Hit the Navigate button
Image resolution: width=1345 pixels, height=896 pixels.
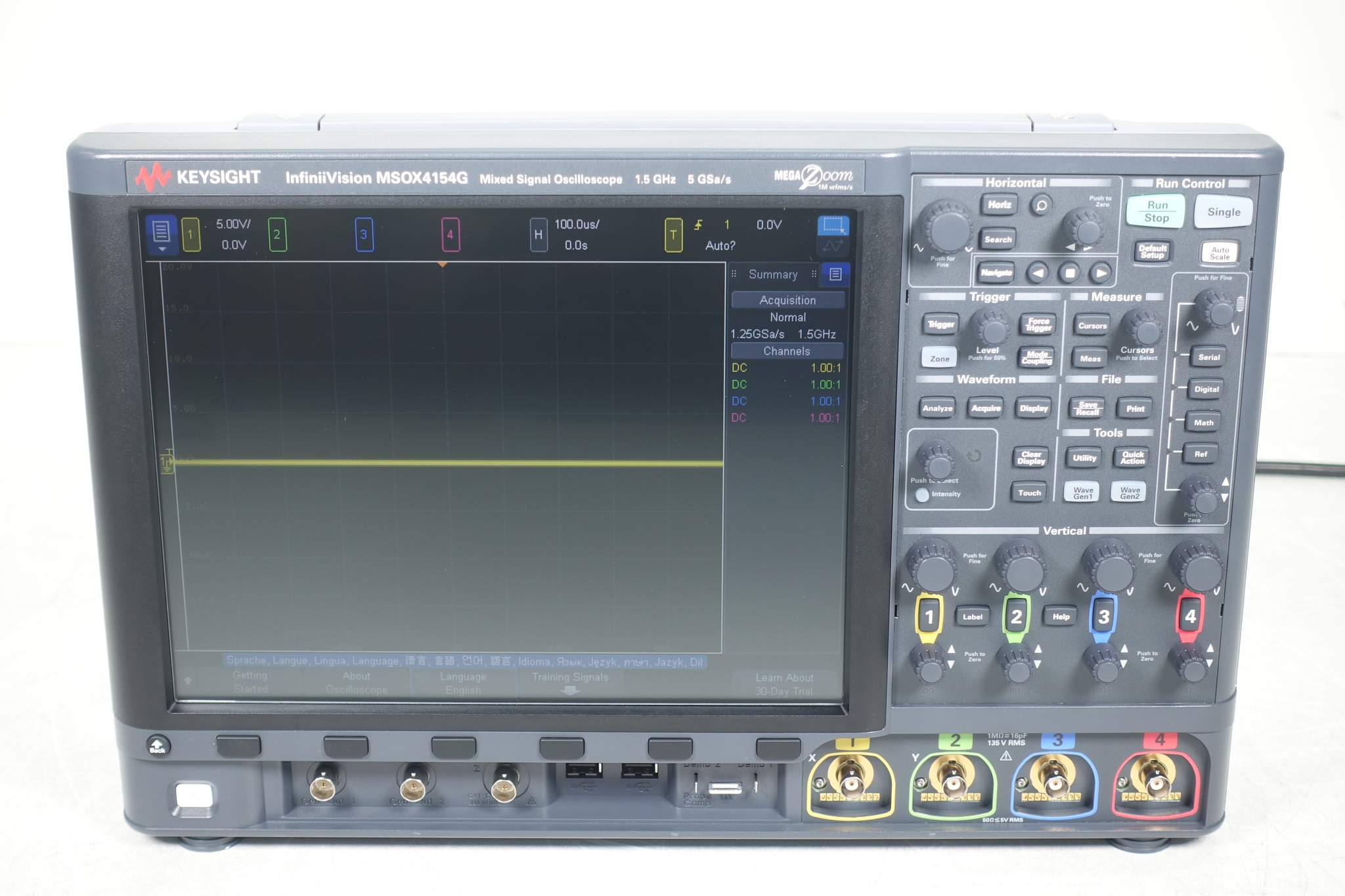[996, 272]
